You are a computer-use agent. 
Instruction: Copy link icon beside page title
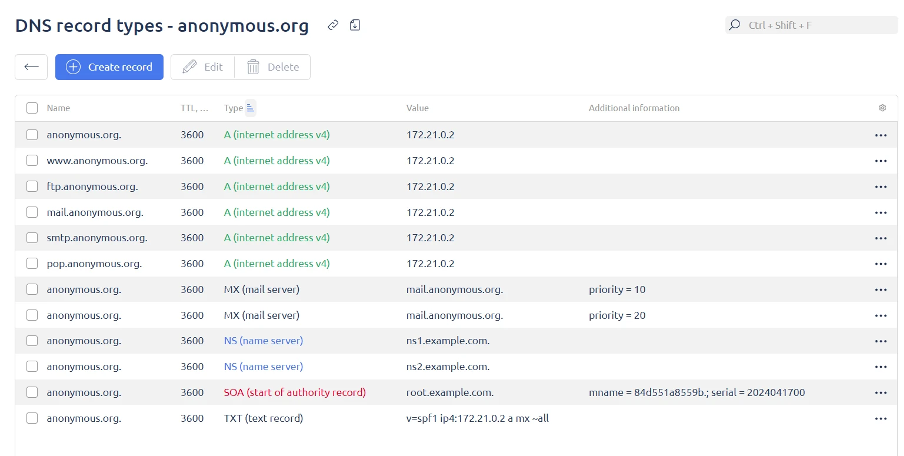point(333,25)
